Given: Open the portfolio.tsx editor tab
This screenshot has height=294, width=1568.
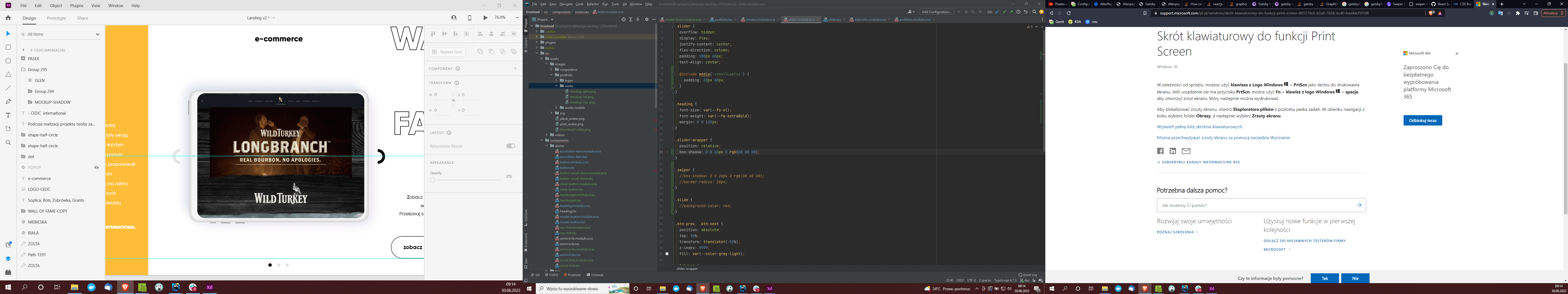Looking at the screenshot, I should pyautogui.click(x=724, y=20).
